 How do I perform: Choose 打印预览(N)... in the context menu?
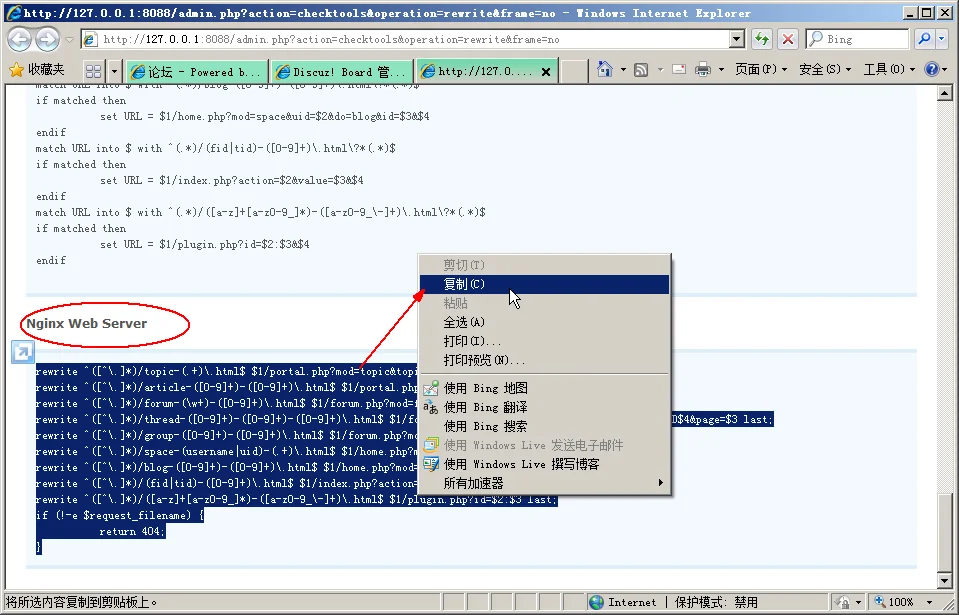click(x=544, y=360)
